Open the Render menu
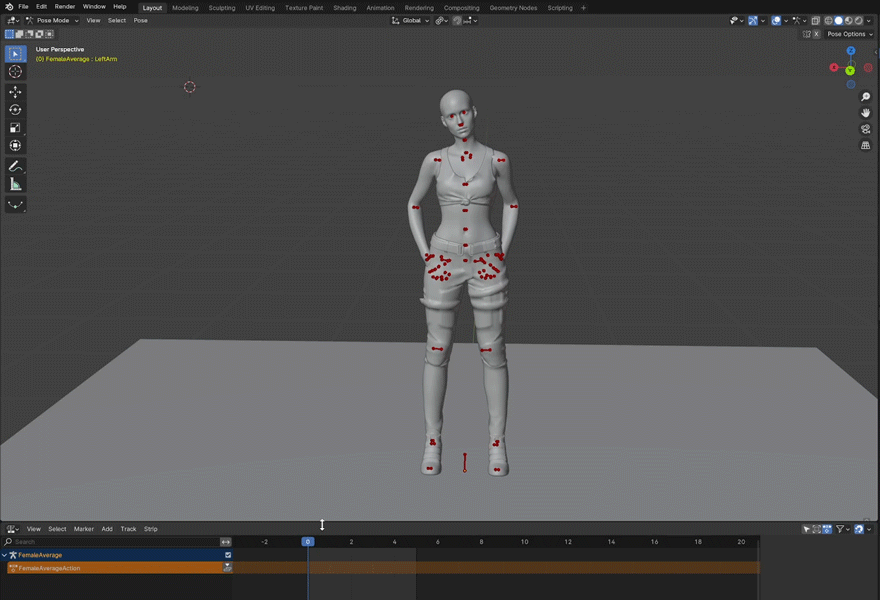 tap(65, 7)
